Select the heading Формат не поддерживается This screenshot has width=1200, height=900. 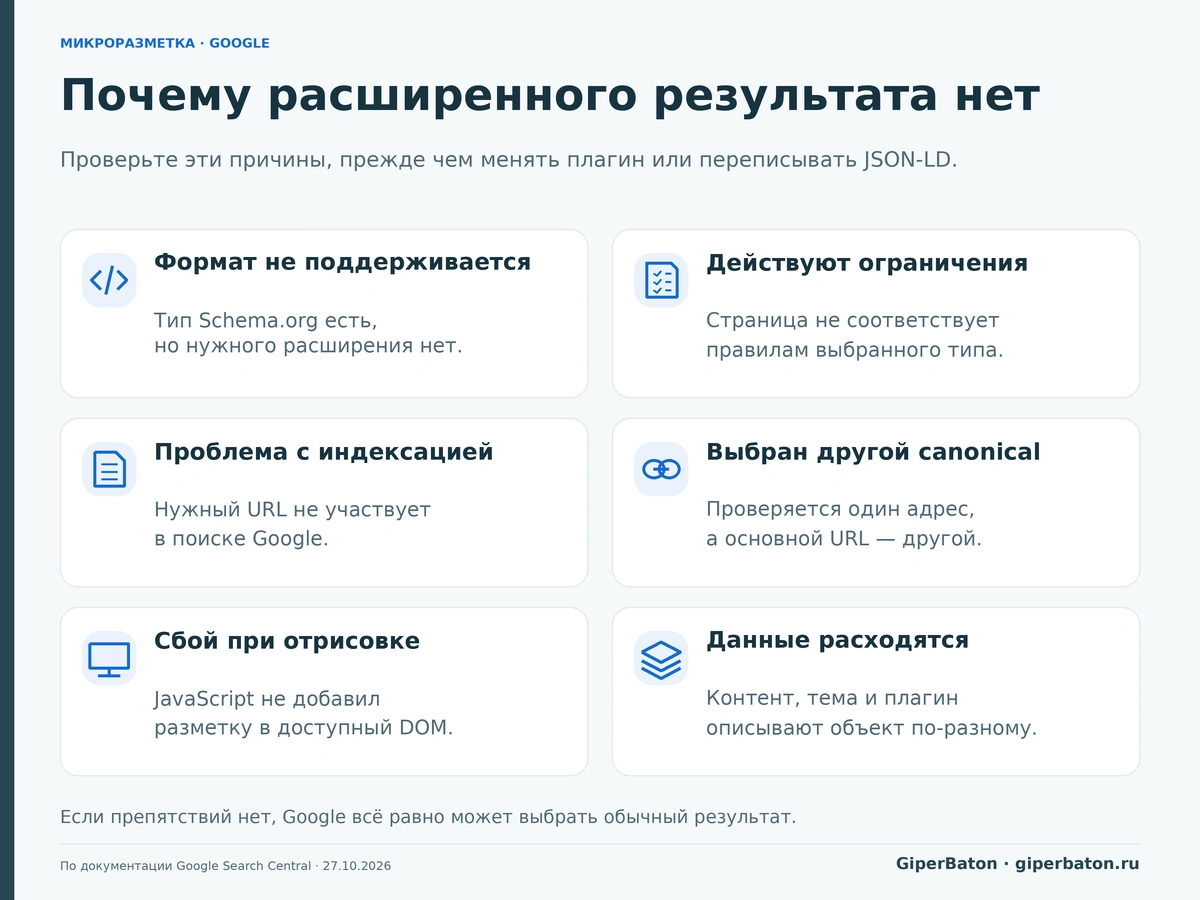coord(342,263)
